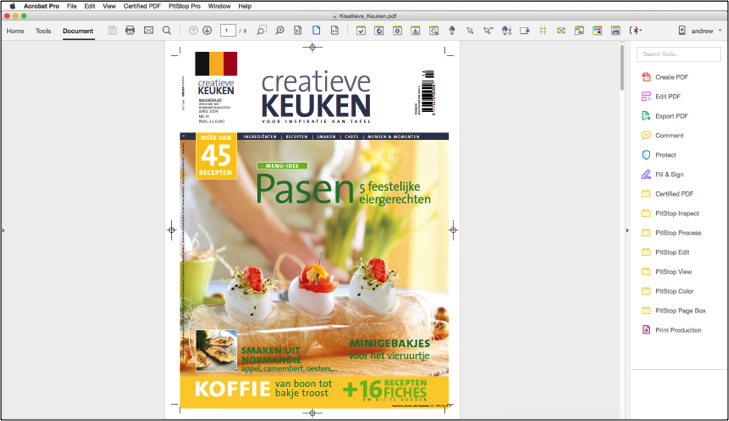
Task: Open the Print Production tool
Action: pyautogui.click(x=671, y=330)
